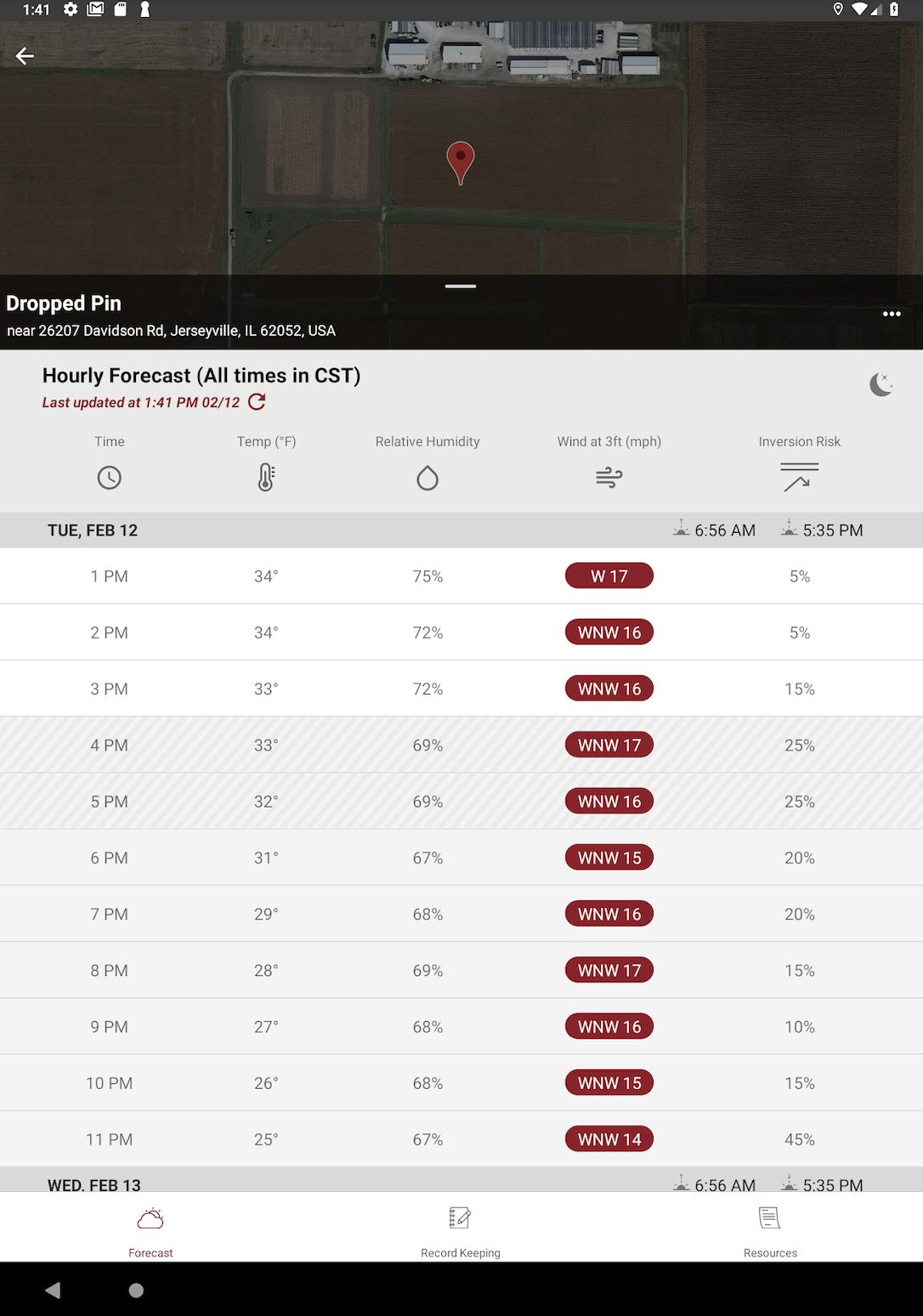The width and height of the screenshot is (923, 1316).
Task: Tap the 75% humidity value
Action: click(428, 576)
